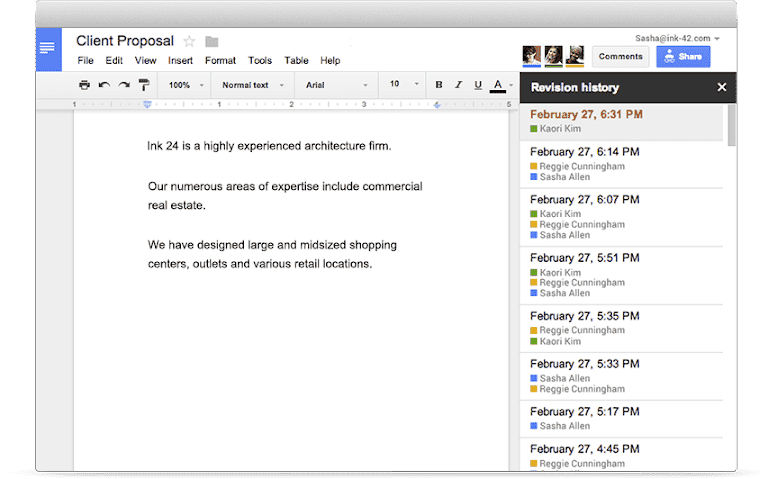Image resolution: width=768 pixels, height=479 pixels.
Task: Select the paint format roller icon
Action: coord(144,85)
